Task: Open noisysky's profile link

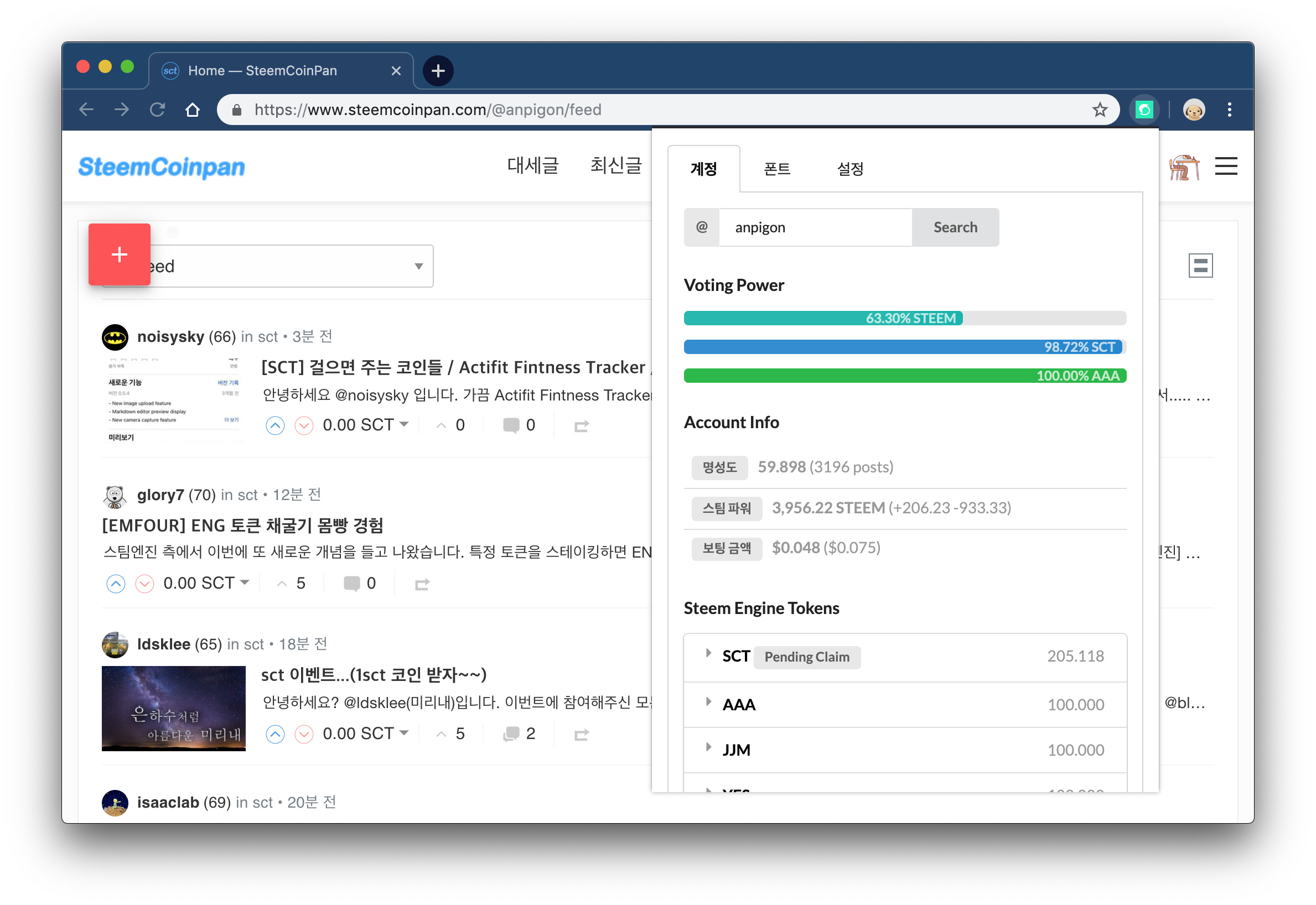Action: 171,337
